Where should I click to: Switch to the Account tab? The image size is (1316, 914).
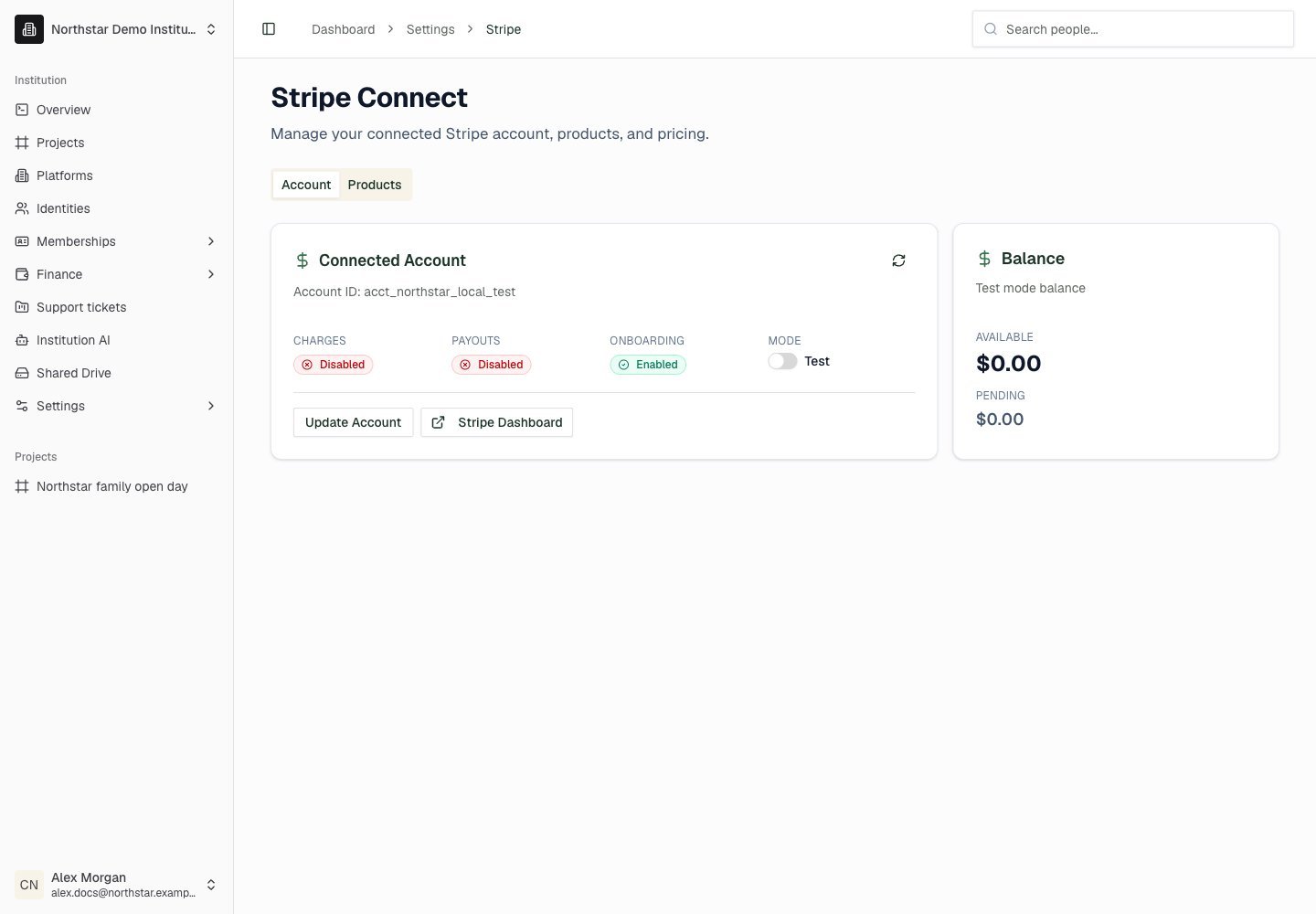click(306, 185)
